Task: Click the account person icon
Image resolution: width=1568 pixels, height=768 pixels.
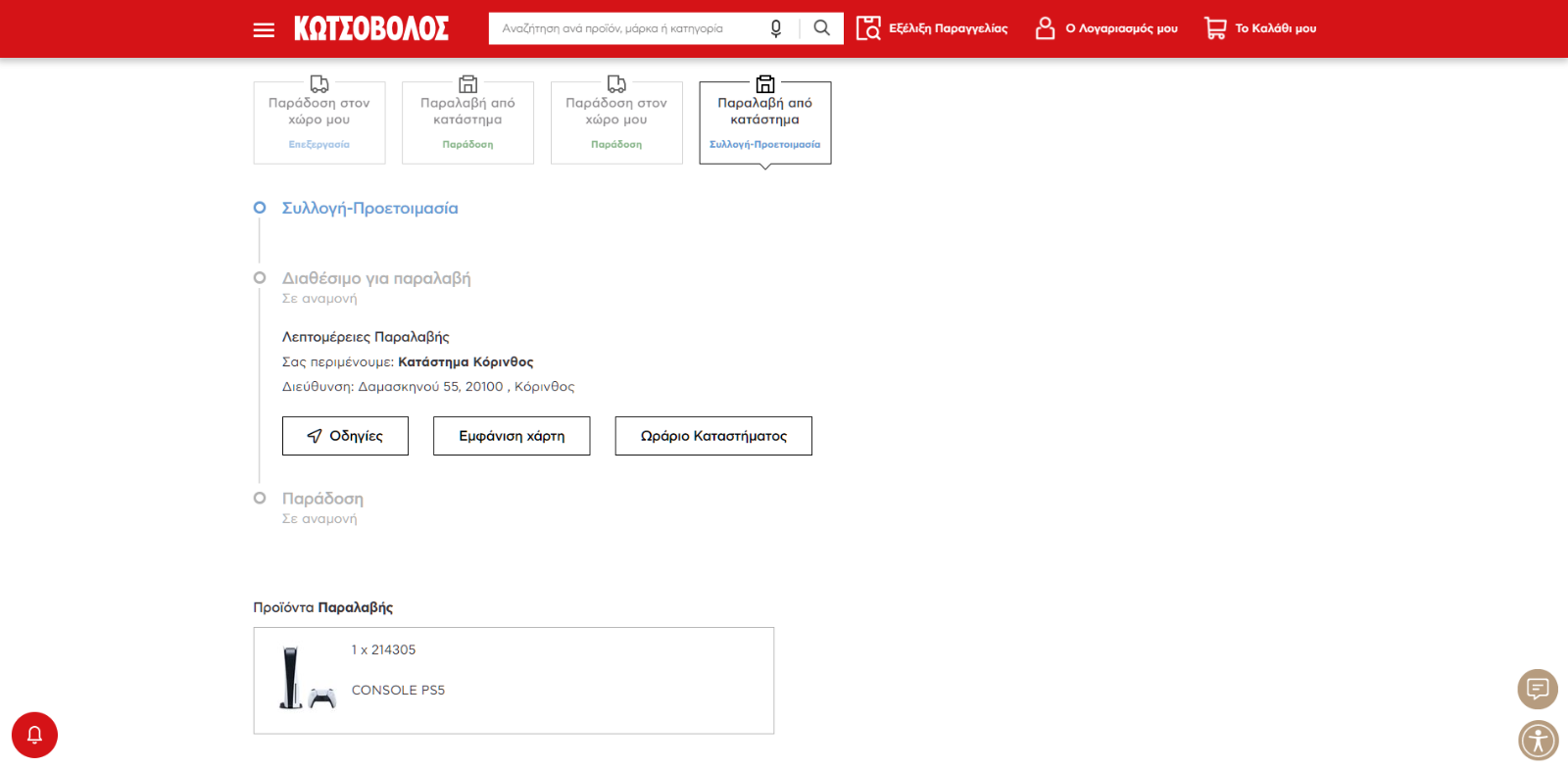Action: (x=1046, y=28)
